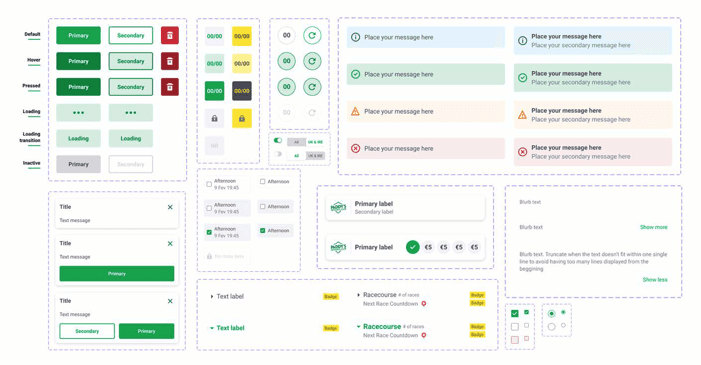701x365 pixels.
Task: Check Afternoon 9 Fev checkbox on white background
Action: tap(209, 184)
